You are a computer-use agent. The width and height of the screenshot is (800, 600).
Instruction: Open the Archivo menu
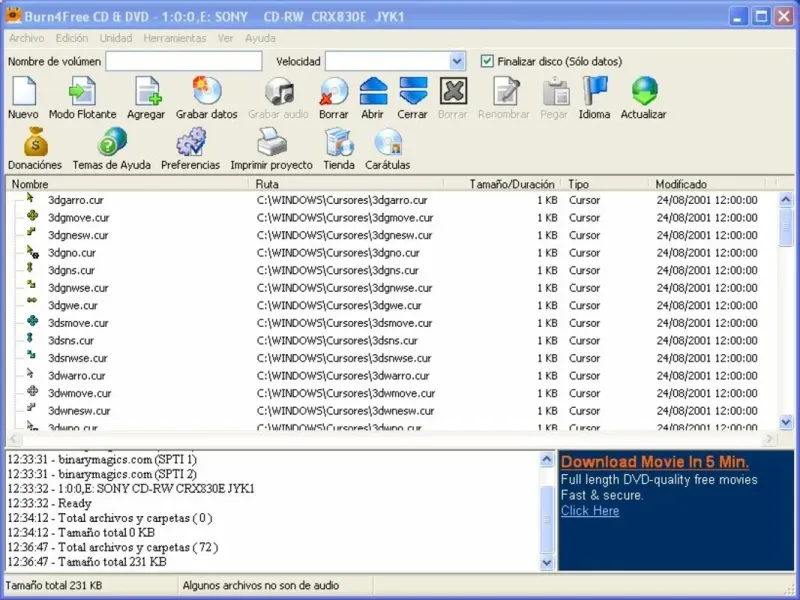[x=26, y=38]
